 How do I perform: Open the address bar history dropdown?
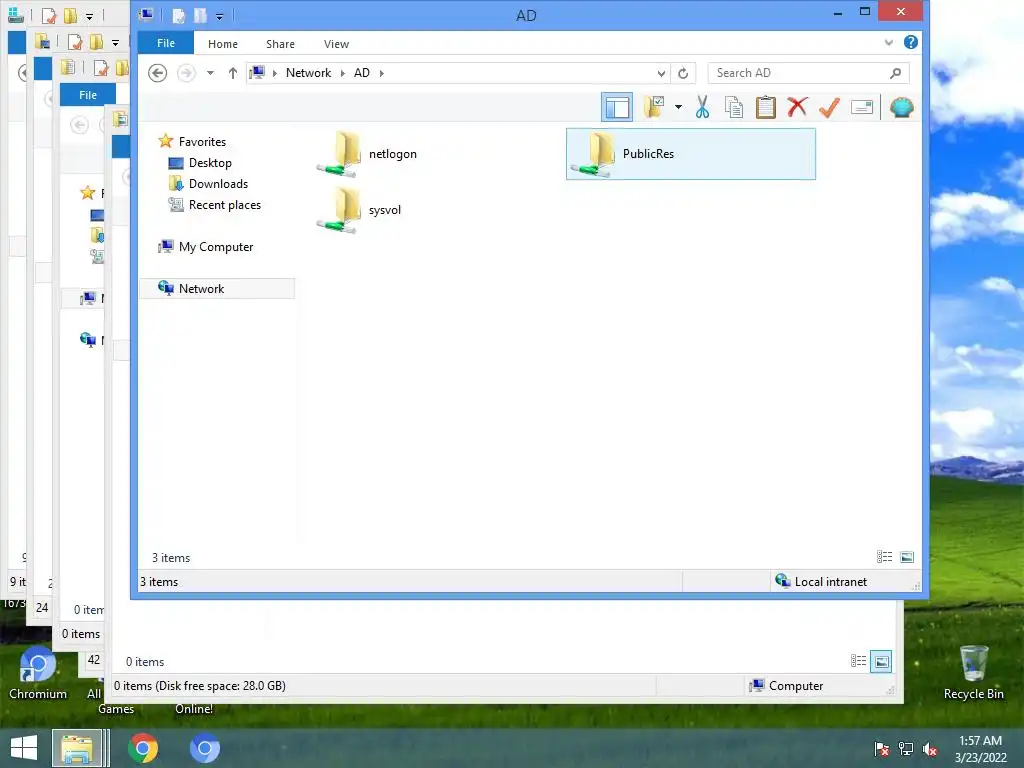pos(661,73)
